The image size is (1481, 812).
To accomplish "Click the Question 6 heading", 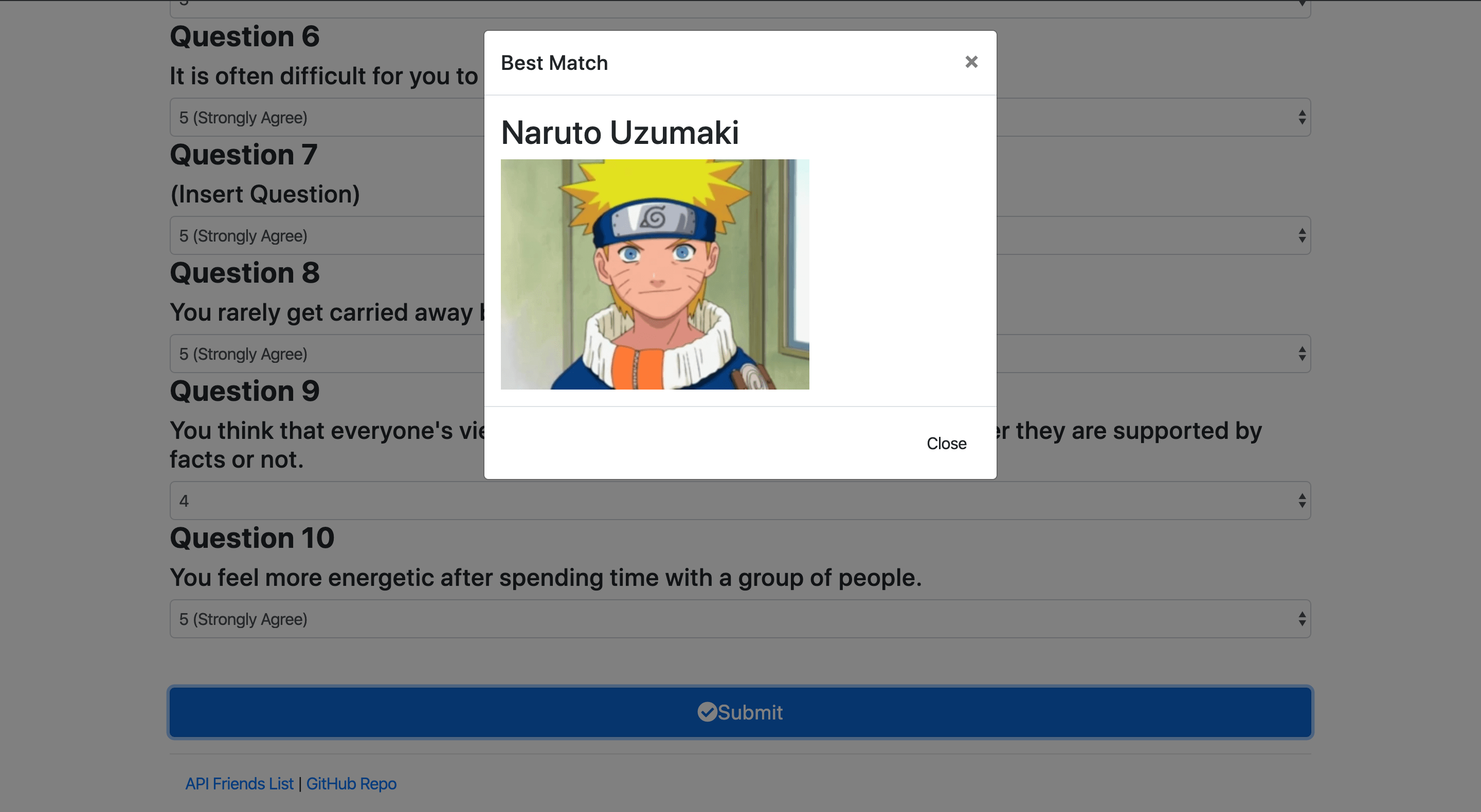I will tap(244, 36).
